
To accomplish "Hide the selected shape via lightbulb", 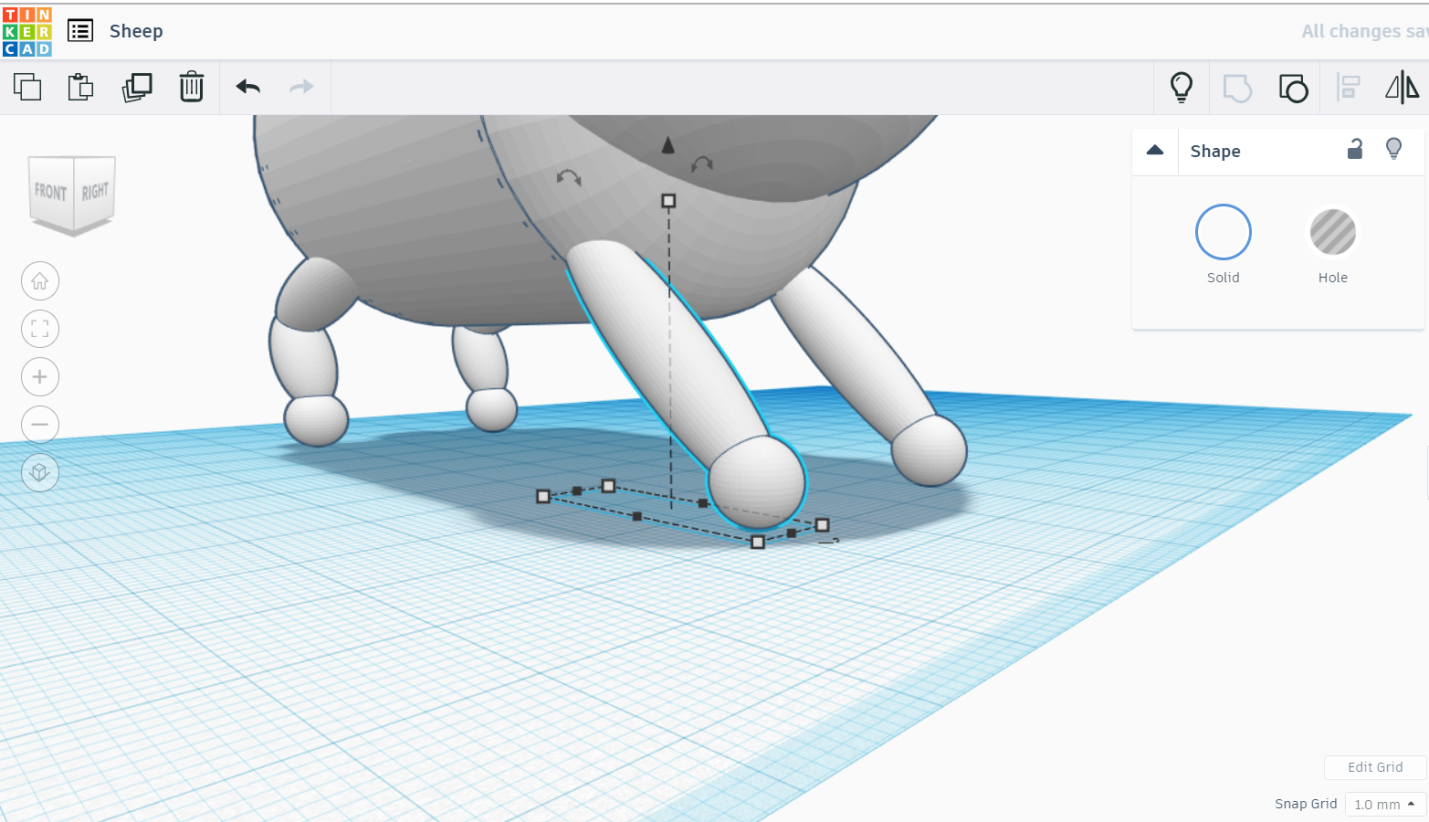I will click(x=1393, y=150).
